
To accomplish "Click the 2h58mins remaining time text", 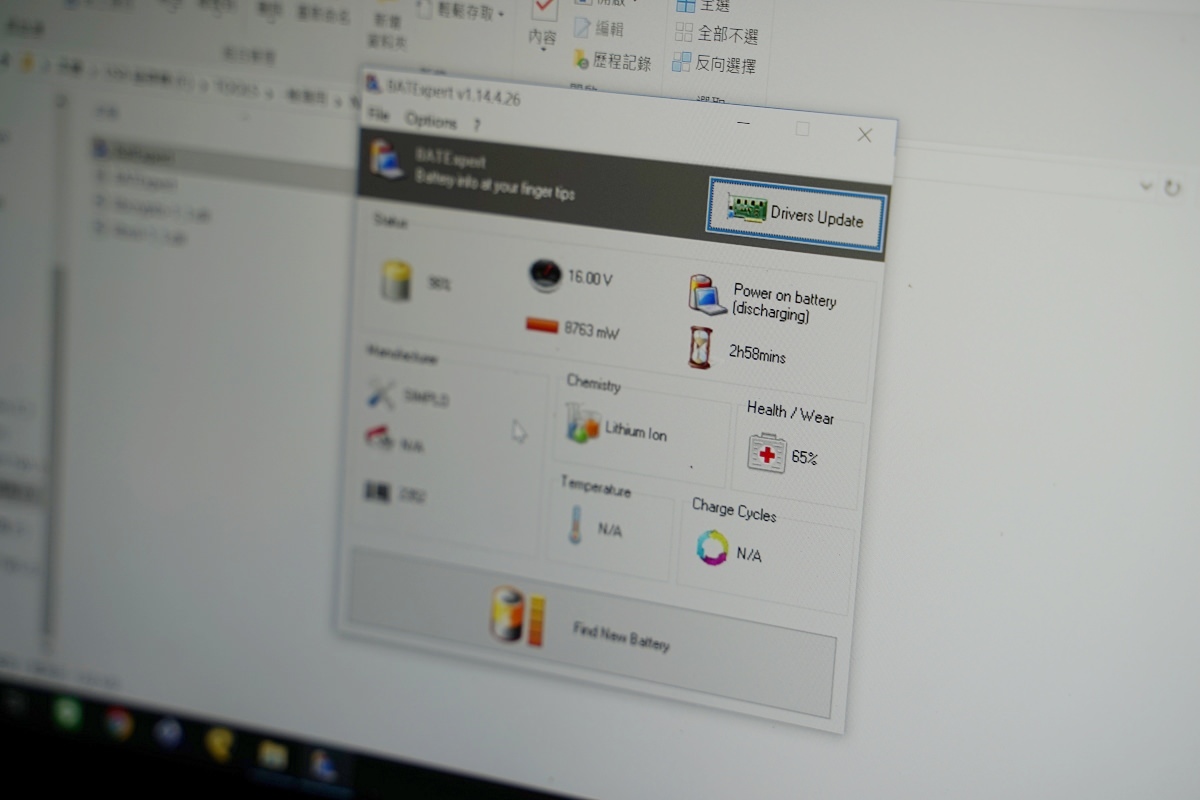I will [x=757, y=353].
